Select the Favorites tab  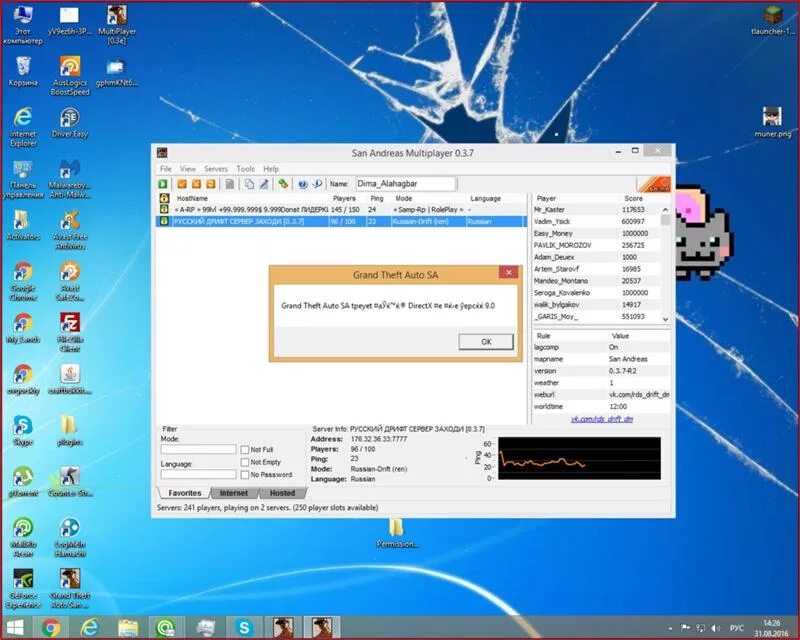pyautogui.click(x=185, y=493)
